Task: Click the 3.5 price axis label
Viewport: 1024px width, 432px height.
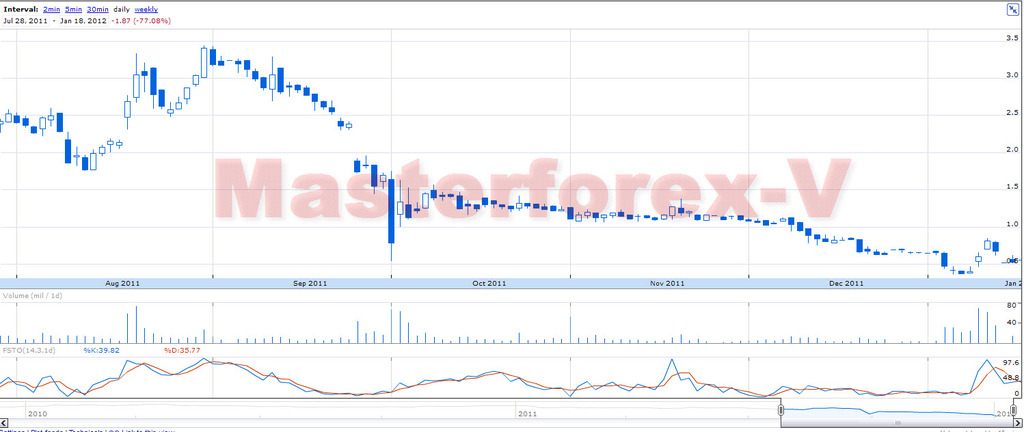Action: (1013, 39)
